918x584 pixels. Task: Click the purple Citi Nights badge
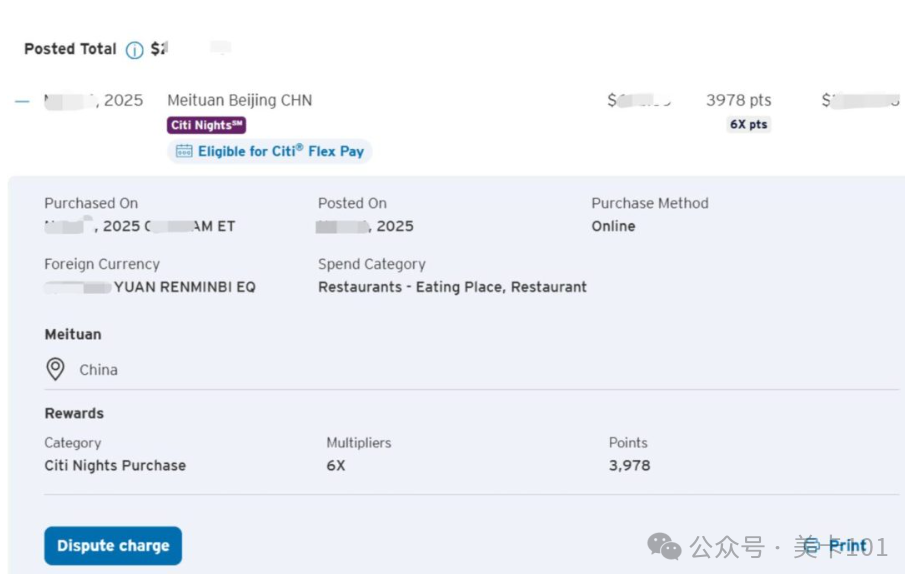pyautogui.click(x=206, y=125)
